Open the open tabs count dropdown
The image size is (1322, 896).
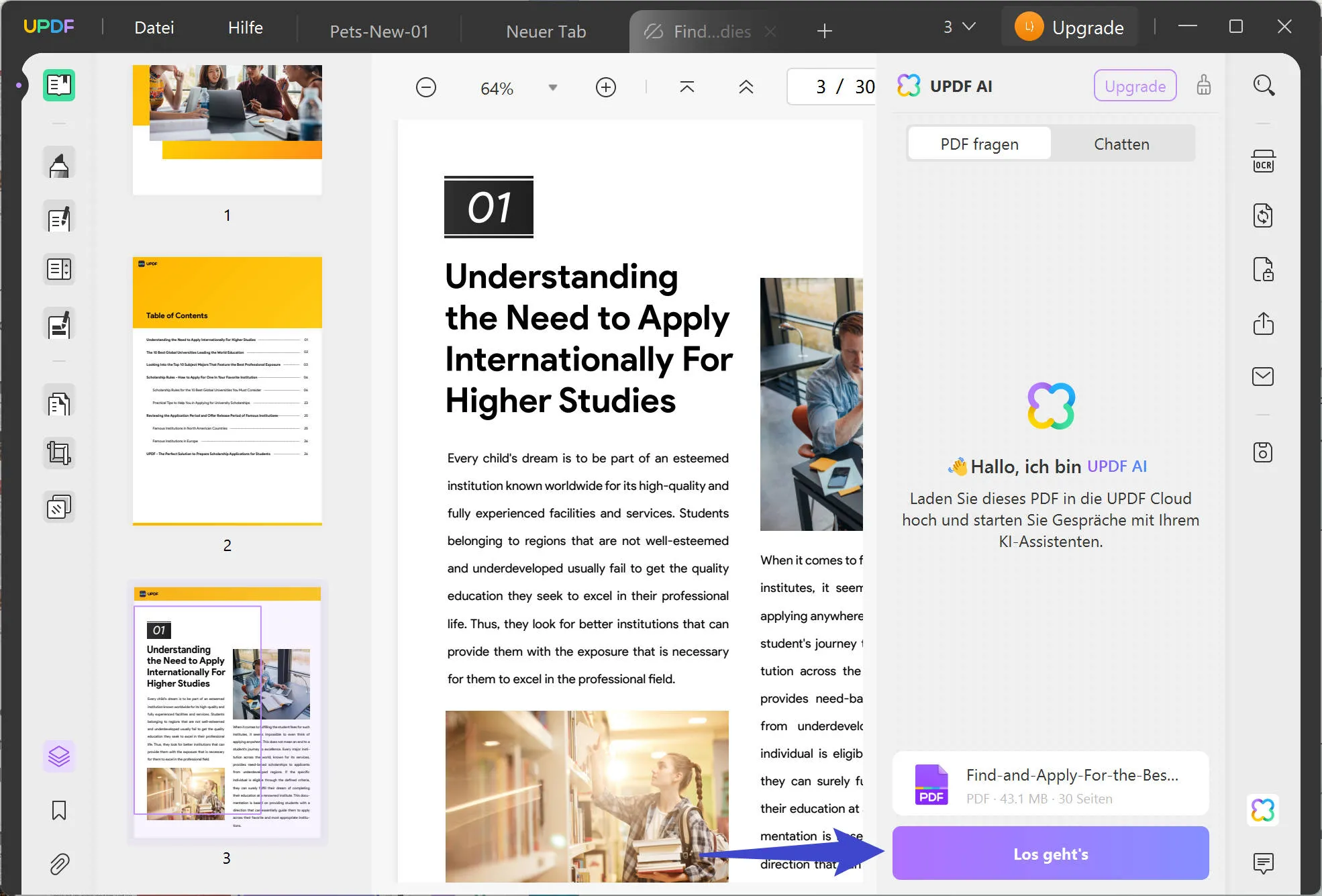point(959,27)
